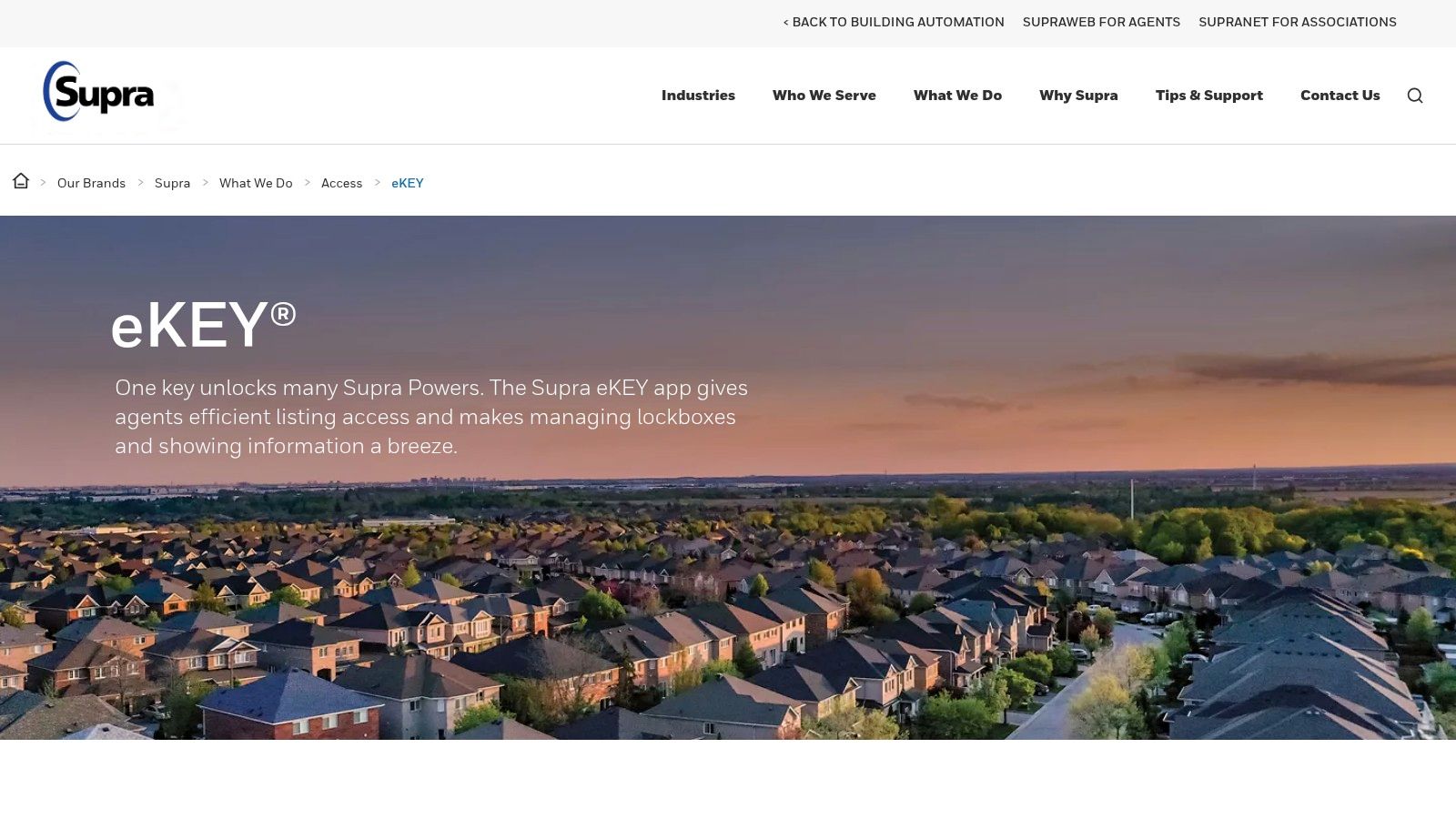Click the Supra logo

coord(99,92)
